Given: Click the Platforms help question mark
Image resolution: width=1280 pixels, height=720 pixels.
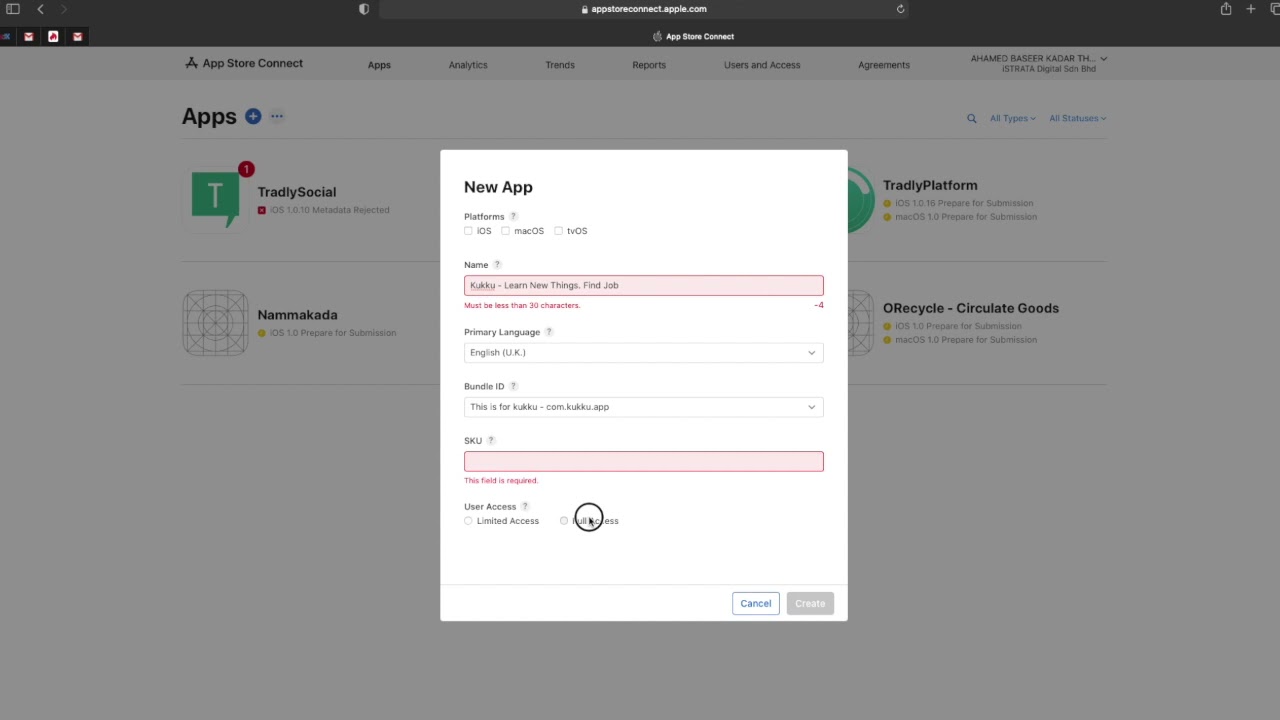Looking at the screenshot, I should [513, 216].
